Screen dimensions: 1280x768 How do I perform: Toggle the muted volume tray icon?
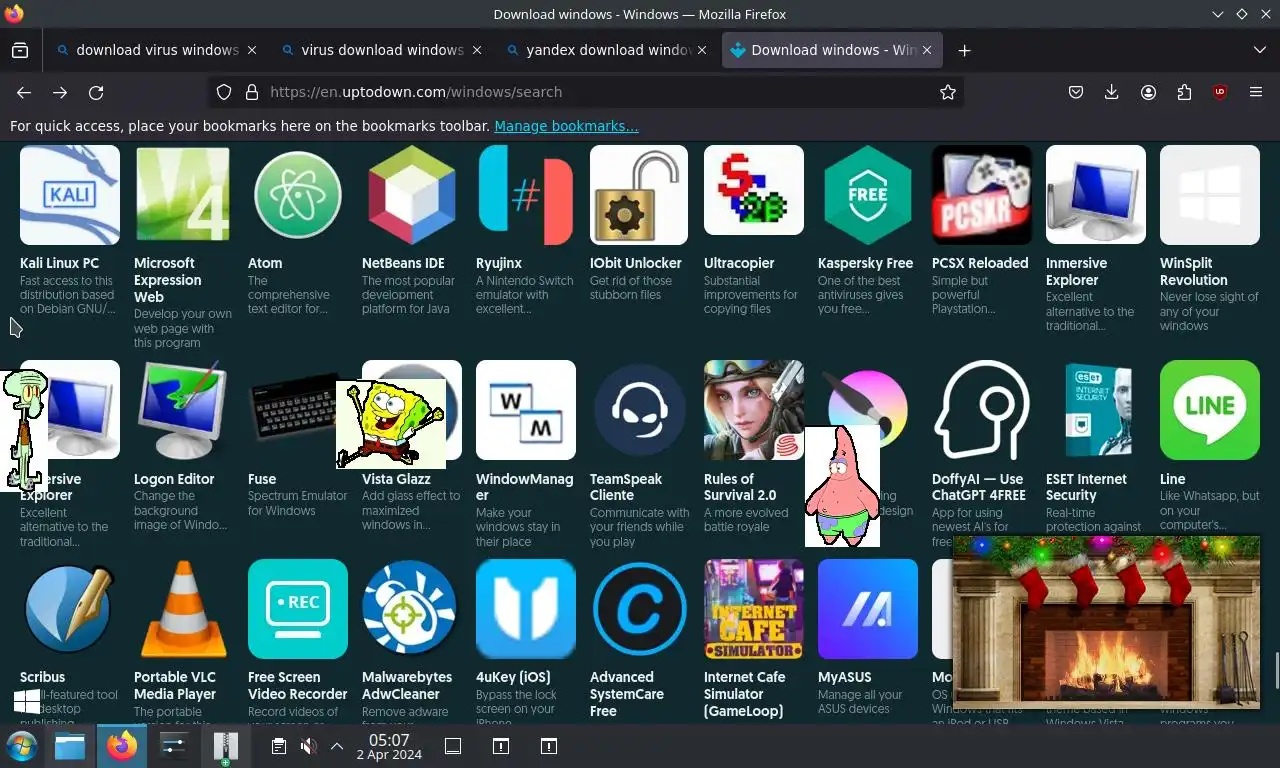coord(309,746)
